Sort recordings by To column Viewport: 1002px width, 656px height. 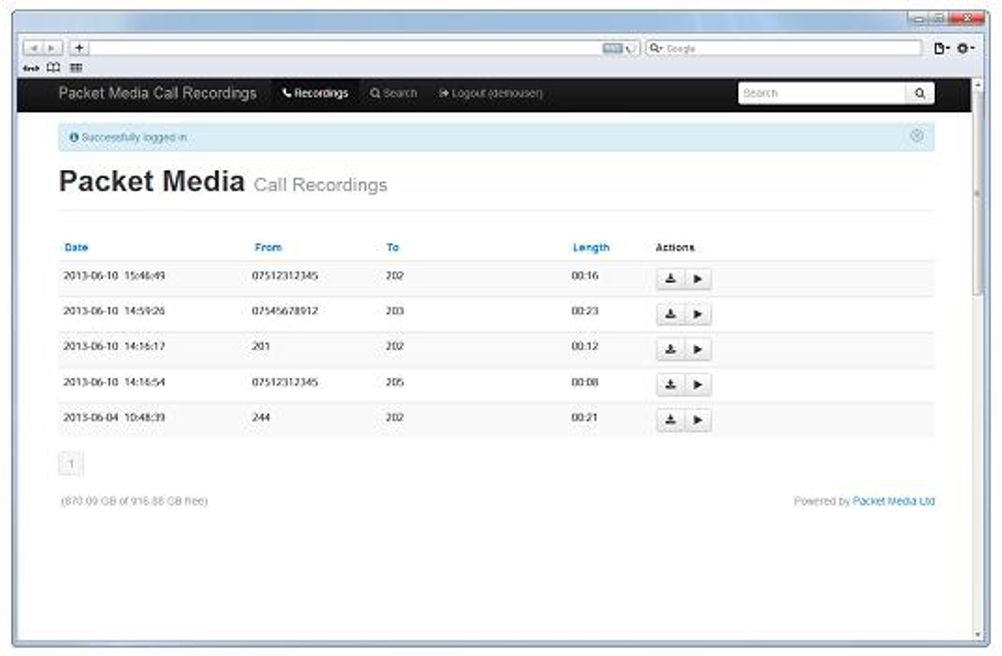click(x=392, y=247)
